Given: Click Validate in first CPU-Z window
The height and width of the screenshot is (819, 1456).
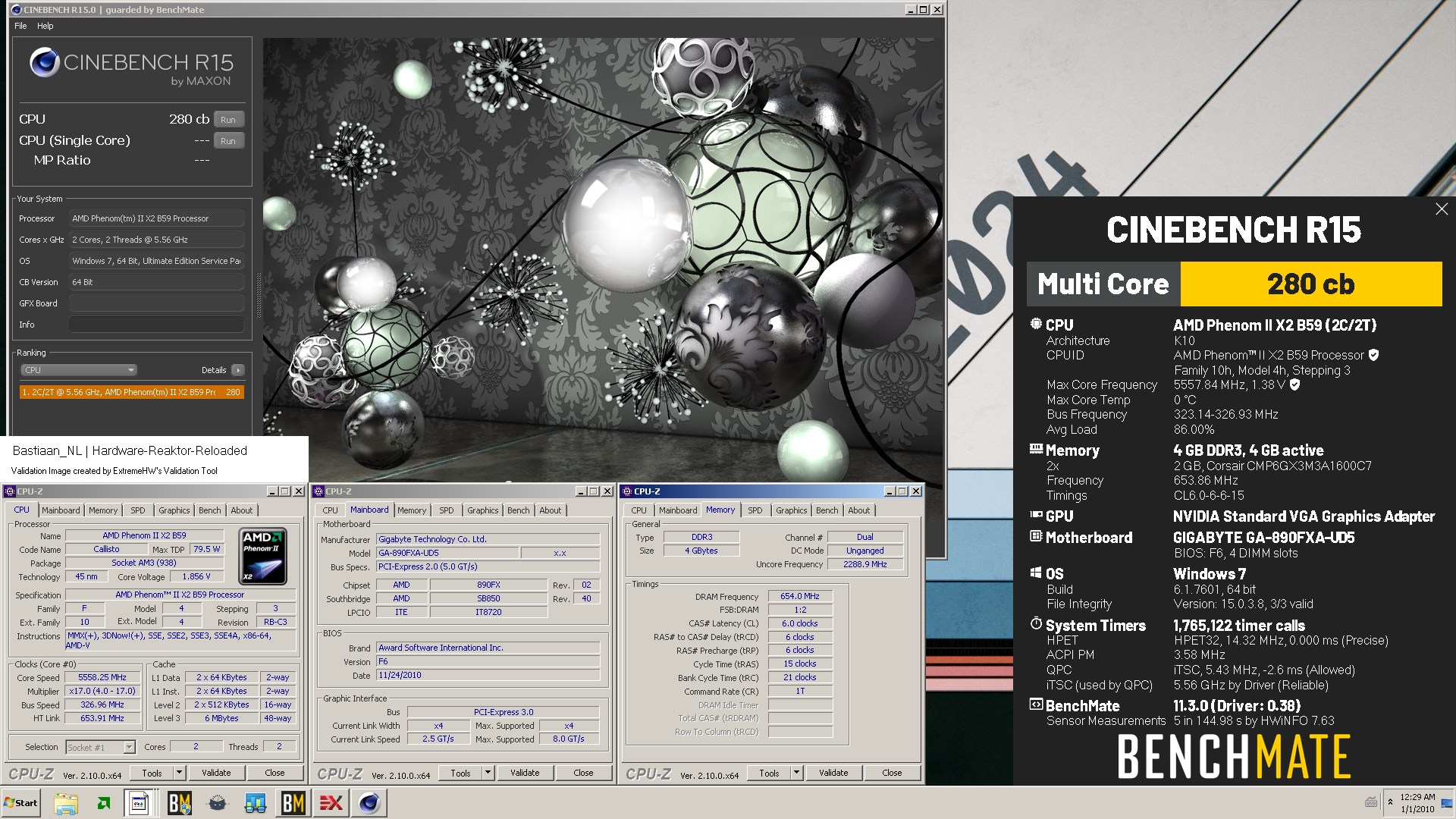Looking at the screenshot, I should [216, 773].
